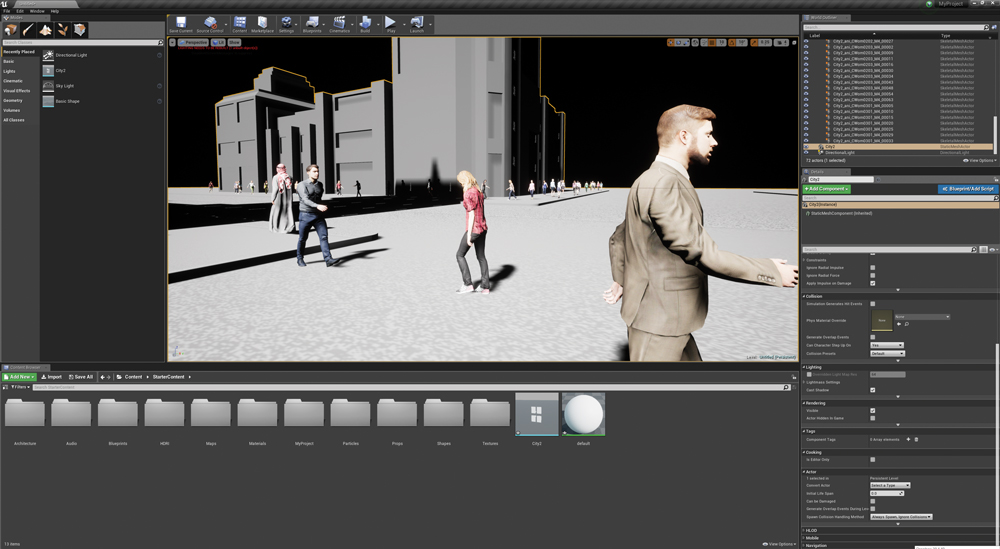Image resolution: width=1000 pixels, height=549 pixels.
Task: Open the Marketplace icon in toolbar
Action: coord(262,24)
